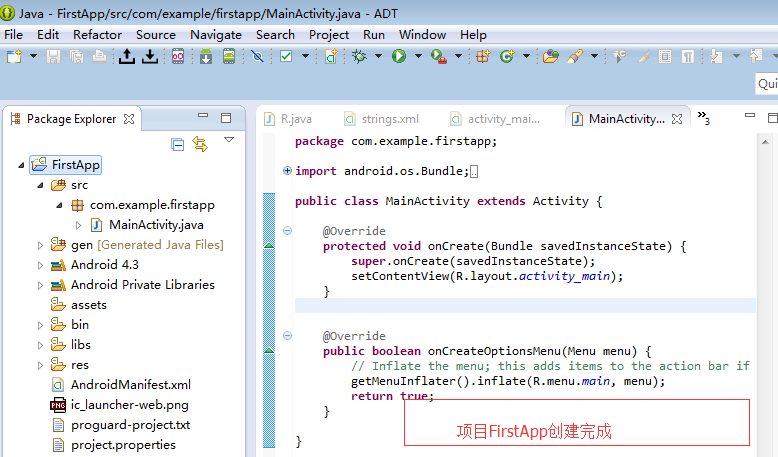Click Collapse All in Package Explorer
Image resolution: width=778 pixels, height=457 pixels.
(178, 144)
